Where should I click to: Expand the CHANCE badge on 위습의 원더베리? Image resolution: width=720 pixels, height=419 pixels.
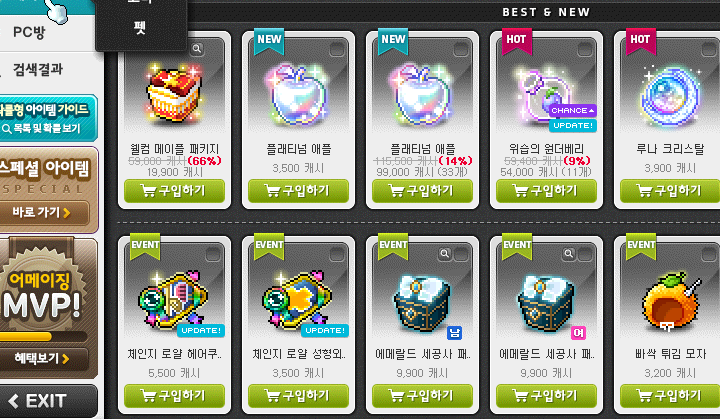coord(573,110)
